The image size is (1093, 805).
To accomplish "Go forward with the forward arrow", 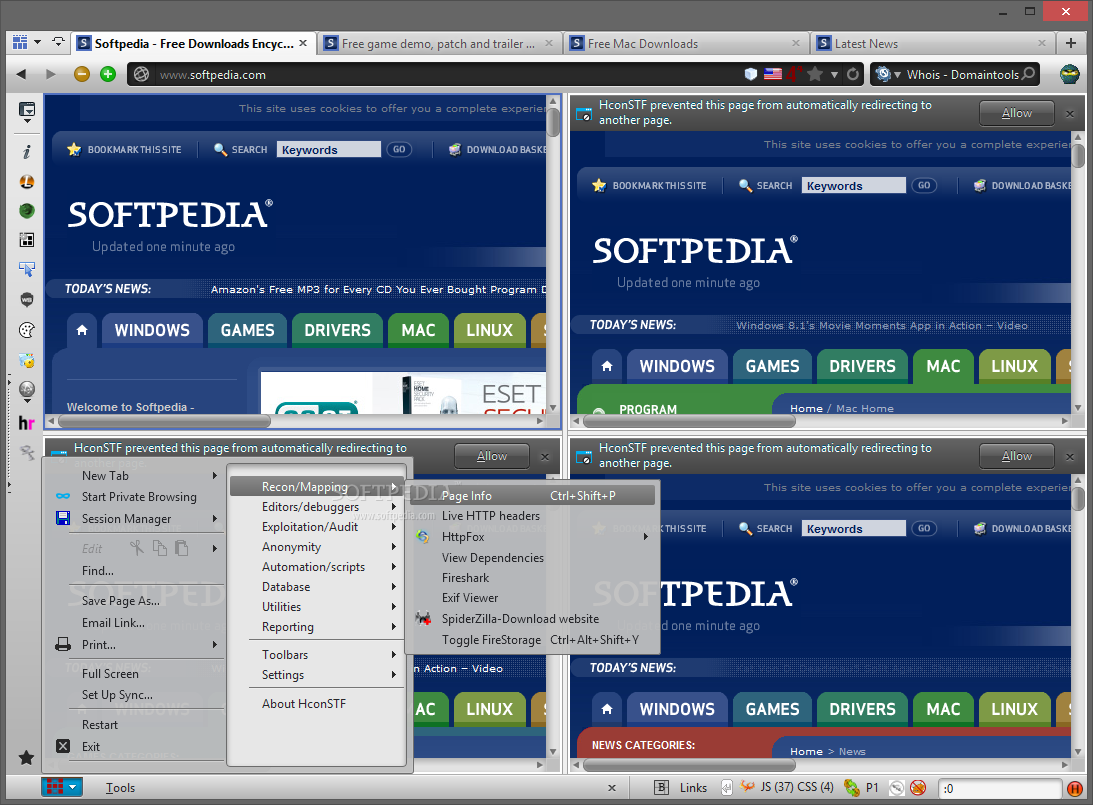I will point(50,74).
